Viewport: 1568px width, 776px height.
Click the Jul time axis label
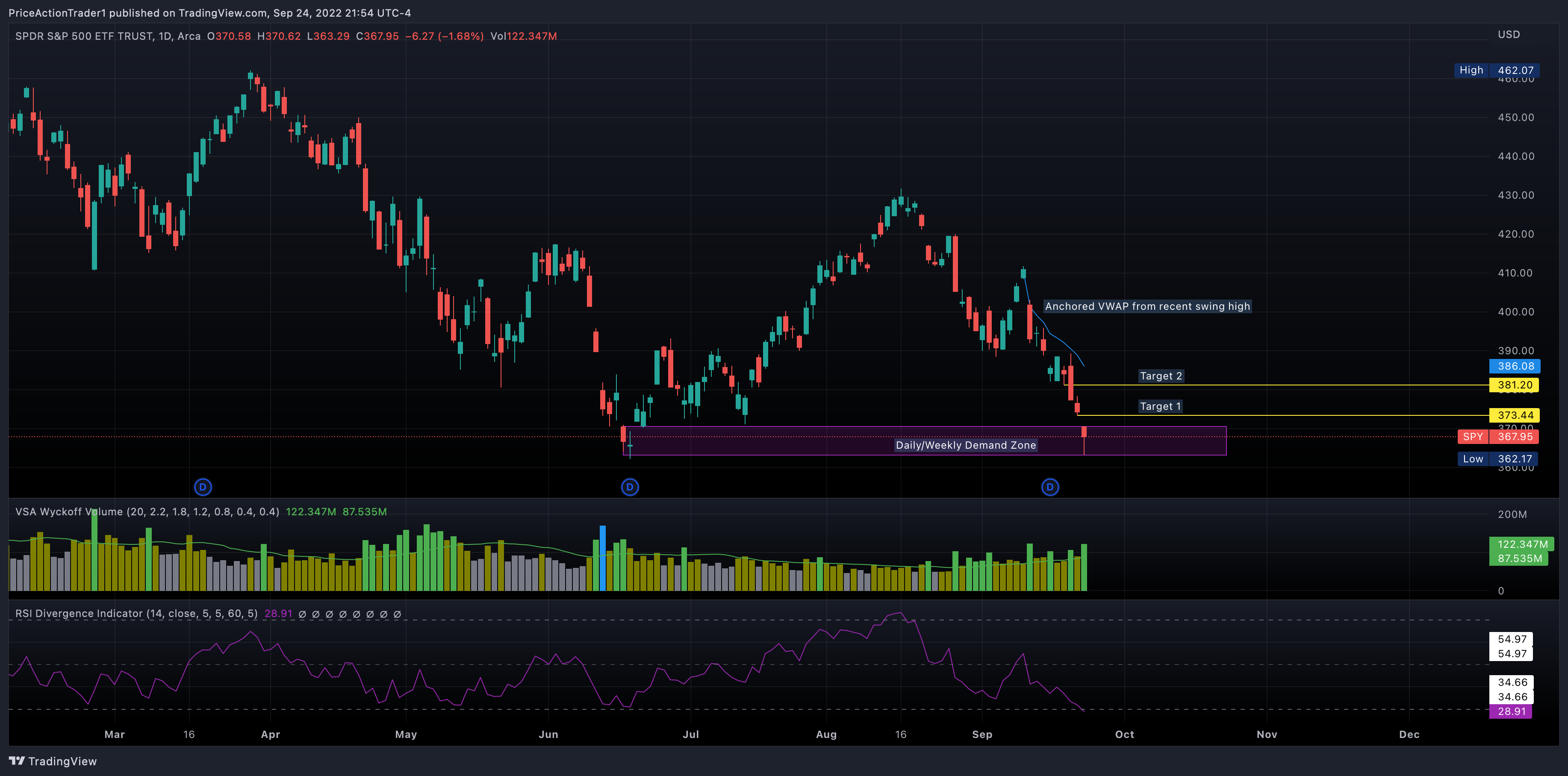point(691,735)
